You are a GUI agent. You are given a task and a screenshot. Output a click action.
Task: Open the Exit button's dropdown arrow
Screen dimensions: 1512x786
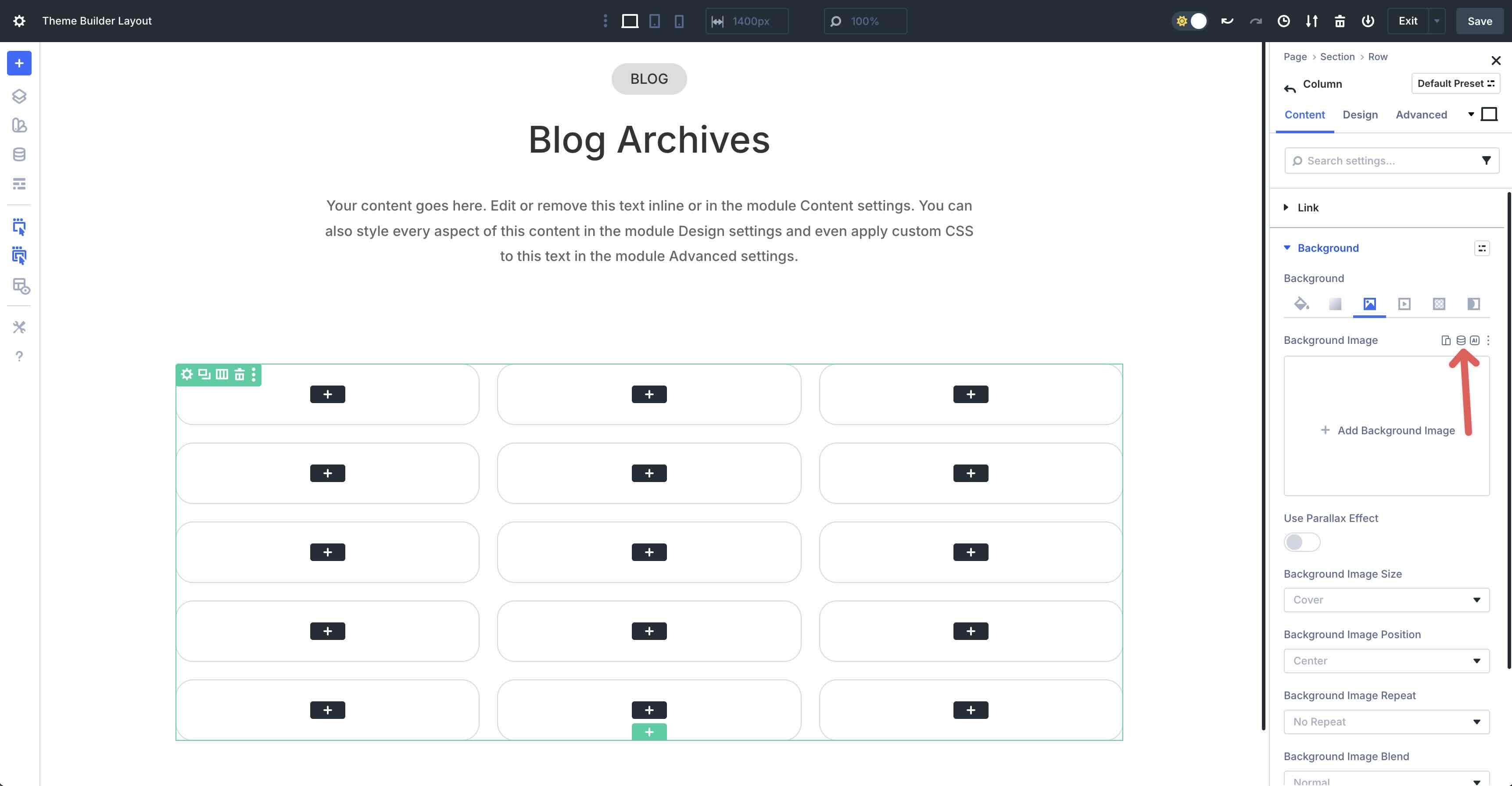pyautogui.click(x=1437, y=21)
